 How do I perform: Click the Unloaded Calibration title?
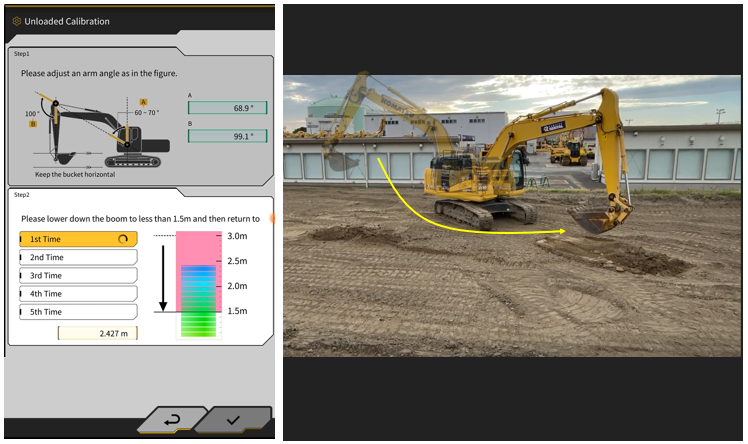[x=67, y=21]
